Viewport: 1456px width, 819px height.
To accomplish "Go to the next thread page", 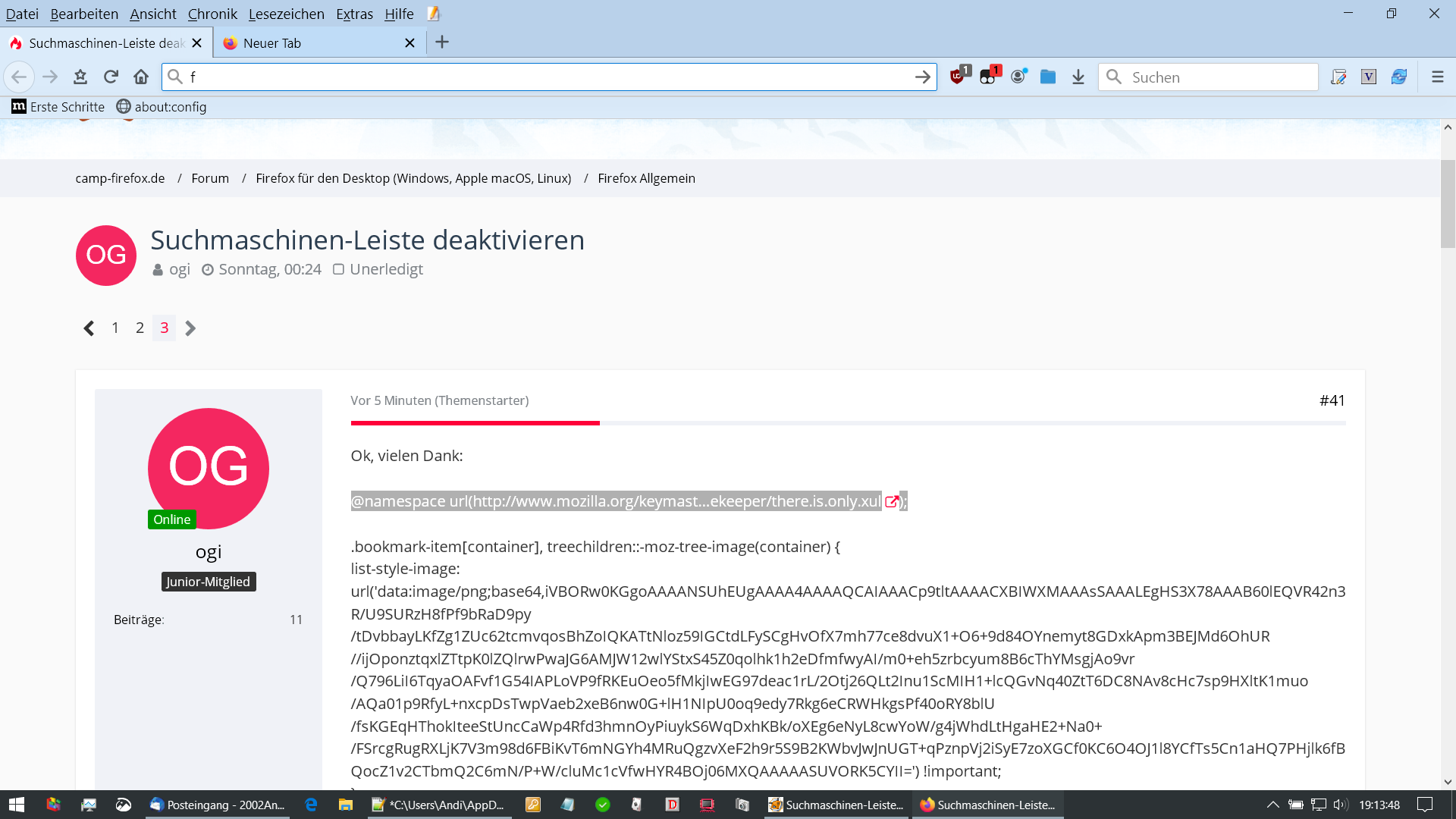I will (190, 328).
